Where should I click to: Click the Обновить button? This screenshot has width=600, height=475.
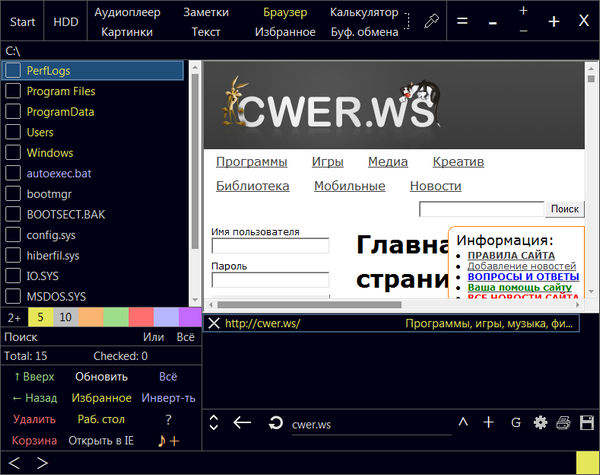102,377
